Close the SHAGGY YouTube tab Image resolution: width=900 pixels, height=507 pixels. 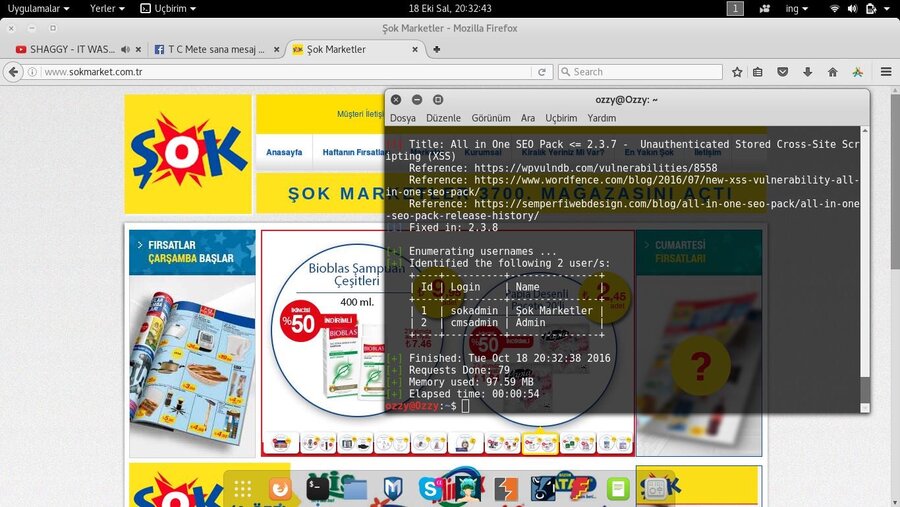coord(138,49)
